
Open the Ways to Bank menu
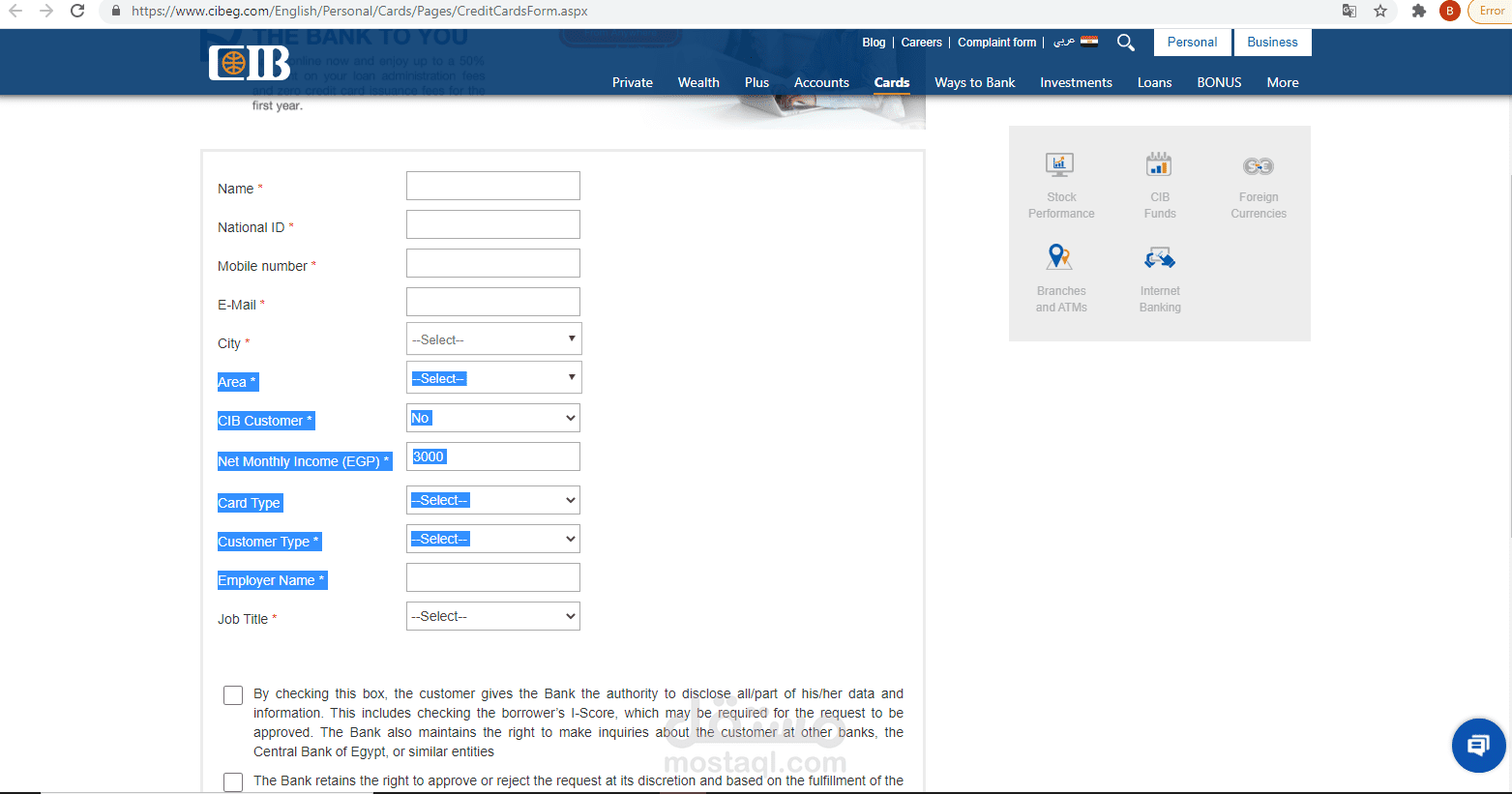click(x=975, y=82)
